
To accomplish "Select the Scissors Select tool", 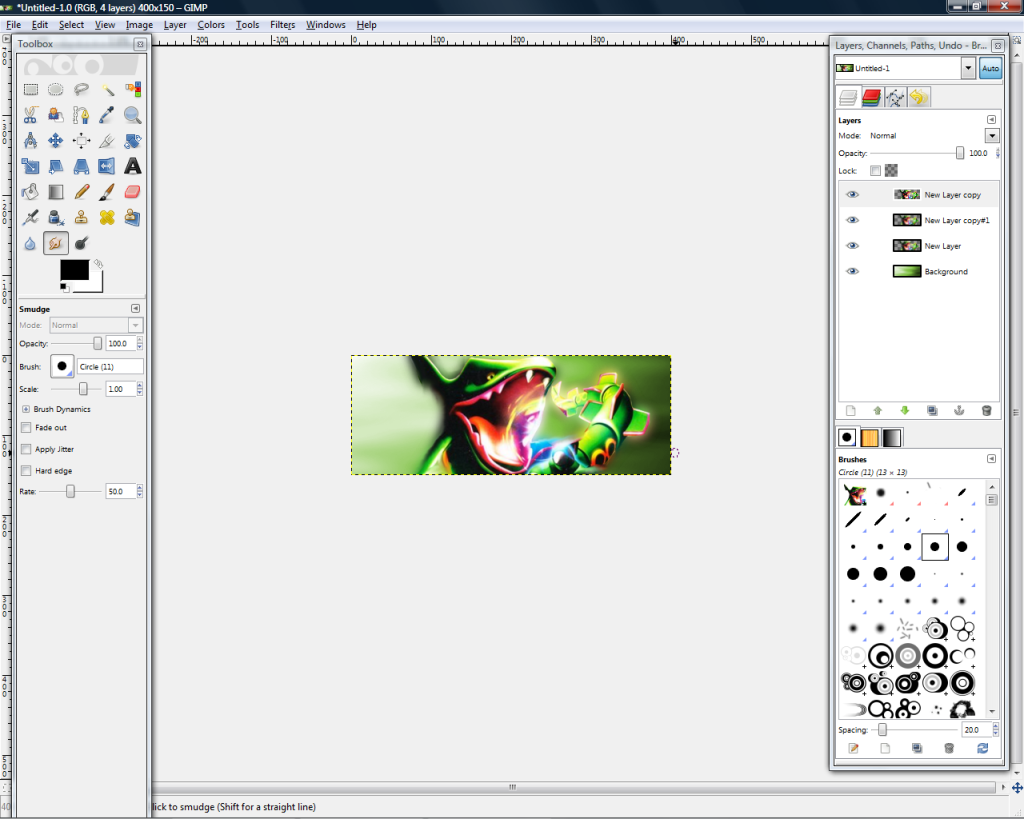I will (31, 115).
